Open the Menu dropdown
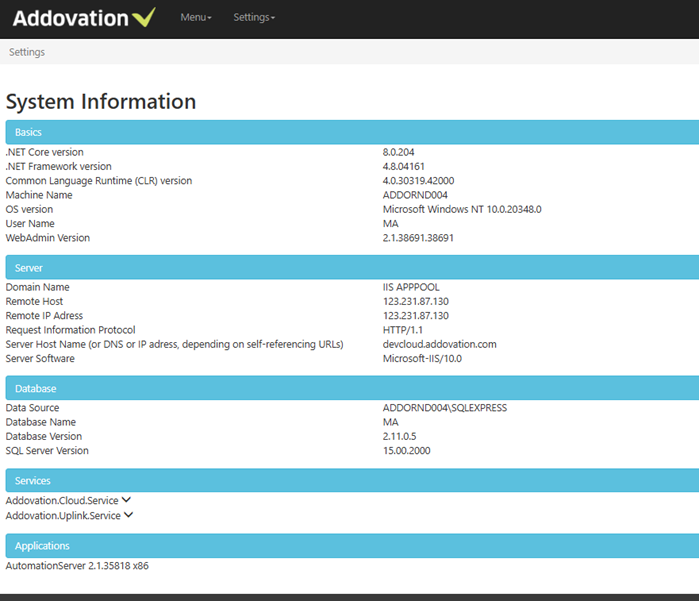 tap(196, 17)
